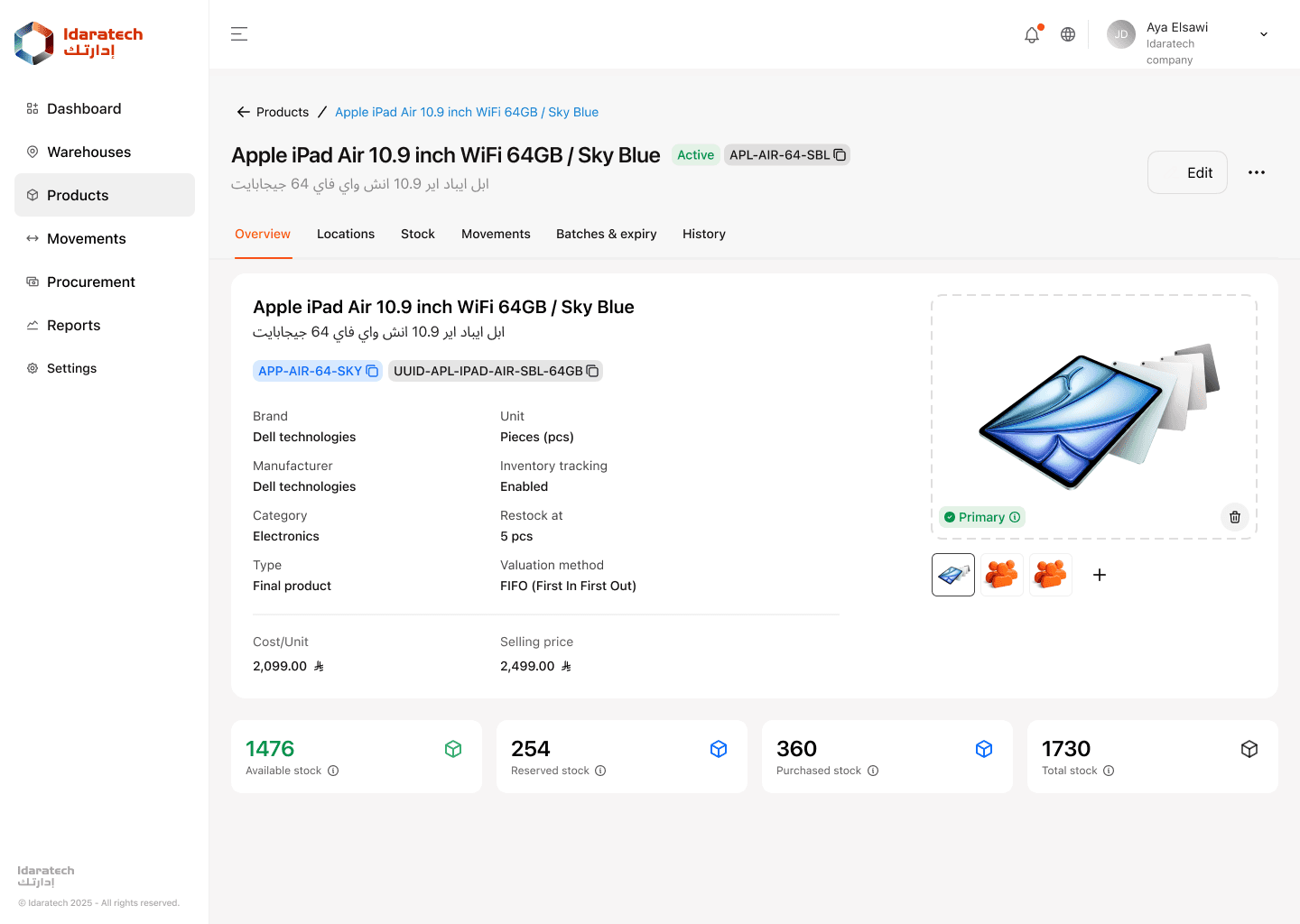The height and width of the screenshot is (924, 1300).
Task: Go to the Products breadcrumb link
Action: 283,112
